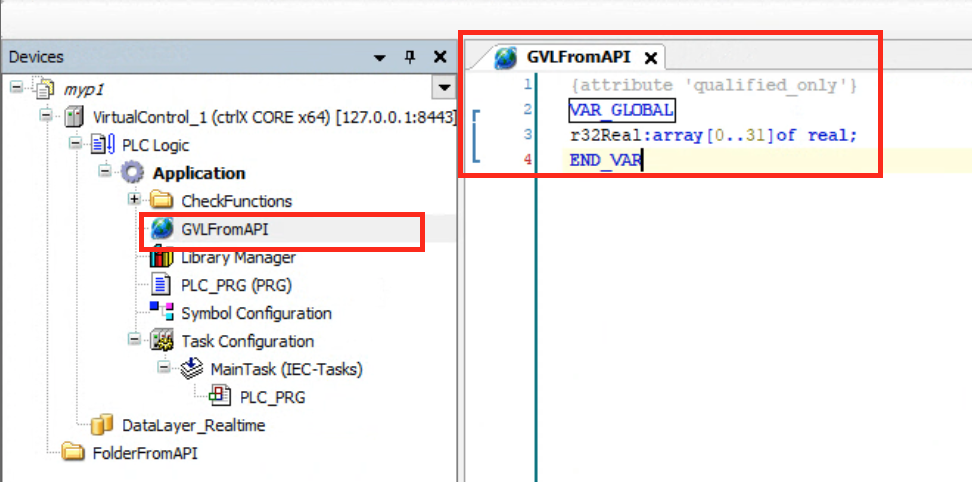The height and width of the screenshot is (482, 972).
Task: Select the Symbol Configuration label
Action: click(x=256, y=313)
